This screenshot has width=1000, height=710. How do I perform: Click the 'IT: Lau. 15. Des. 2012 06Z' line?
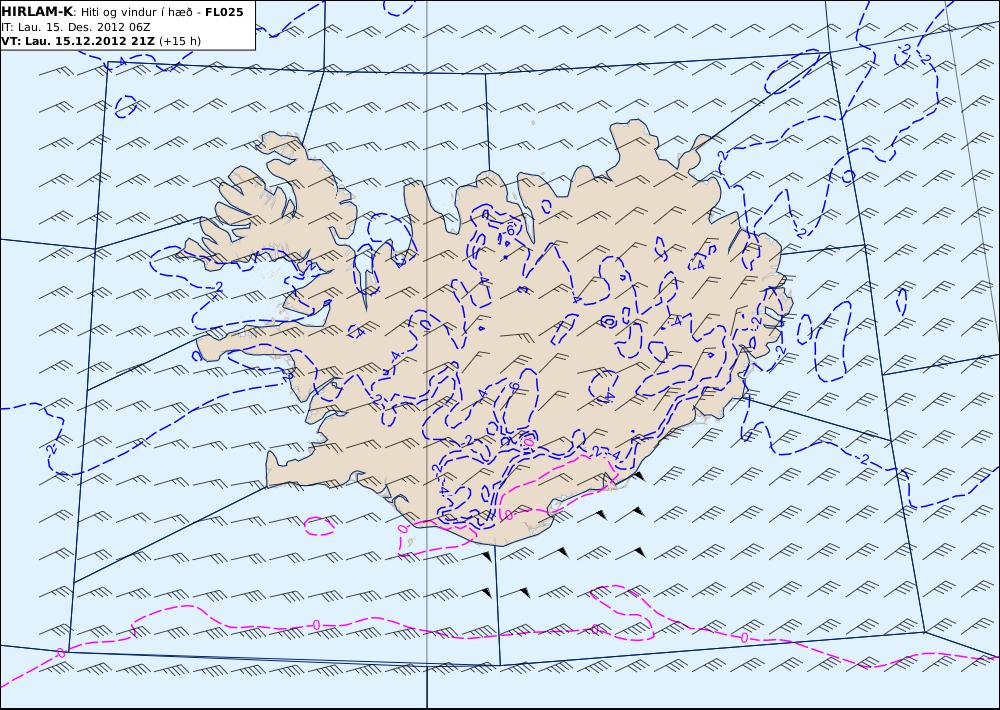point(76,27)
